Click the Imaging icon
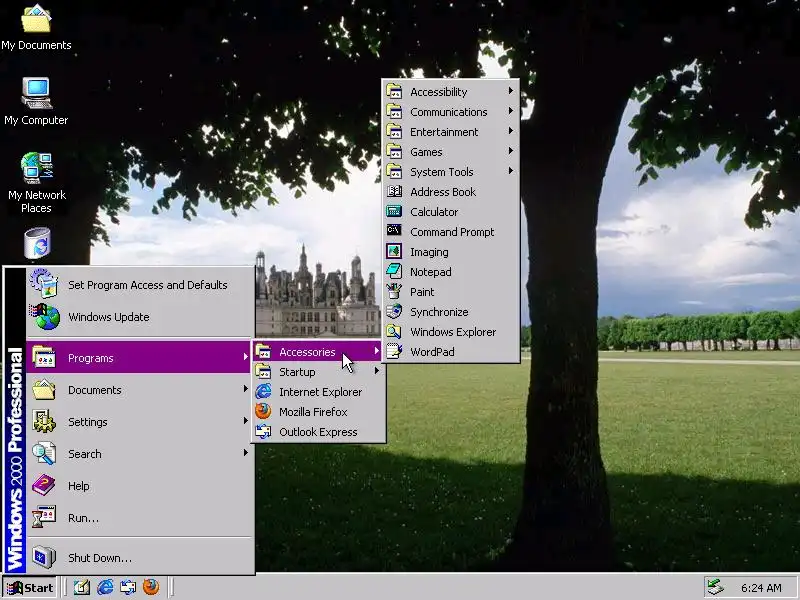 click(394, 251)
